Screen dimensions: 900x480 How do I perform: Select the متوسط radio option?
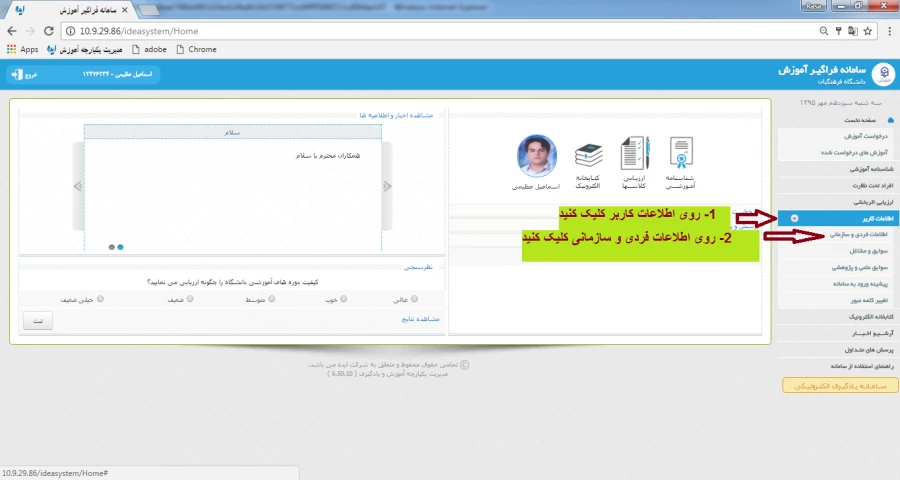click(272, 299)
